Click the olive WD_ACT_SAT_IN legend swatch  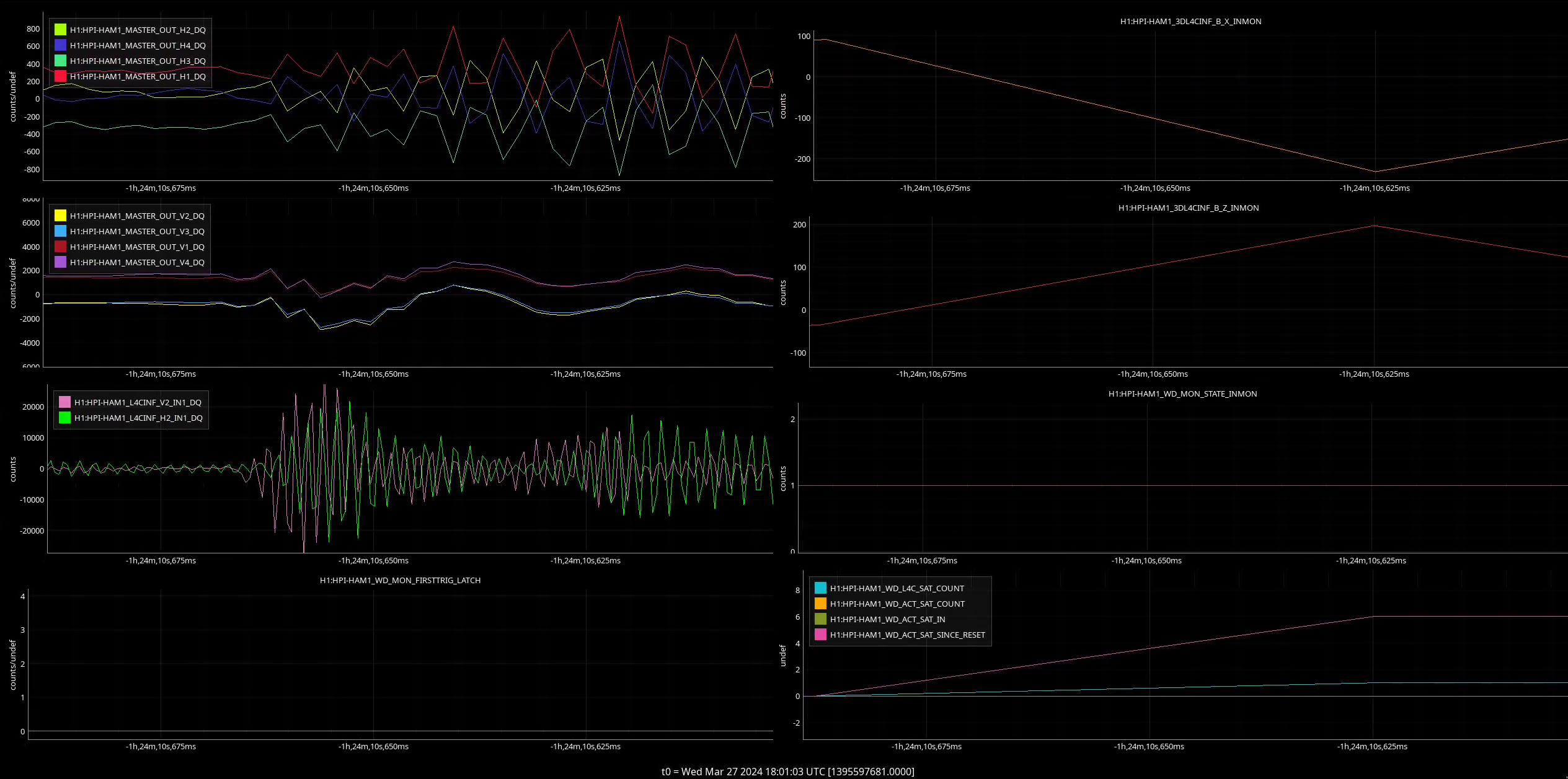820,619
